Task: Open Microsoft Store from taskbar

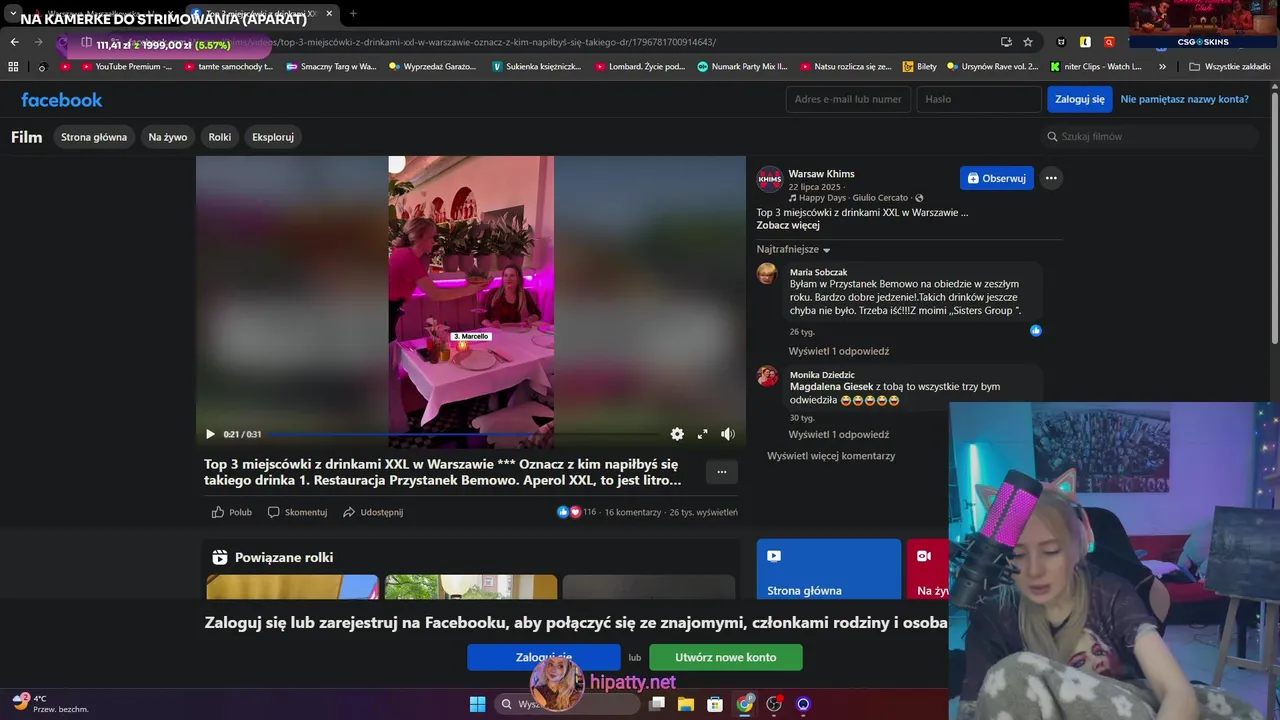Action: [x=715, y=704]
